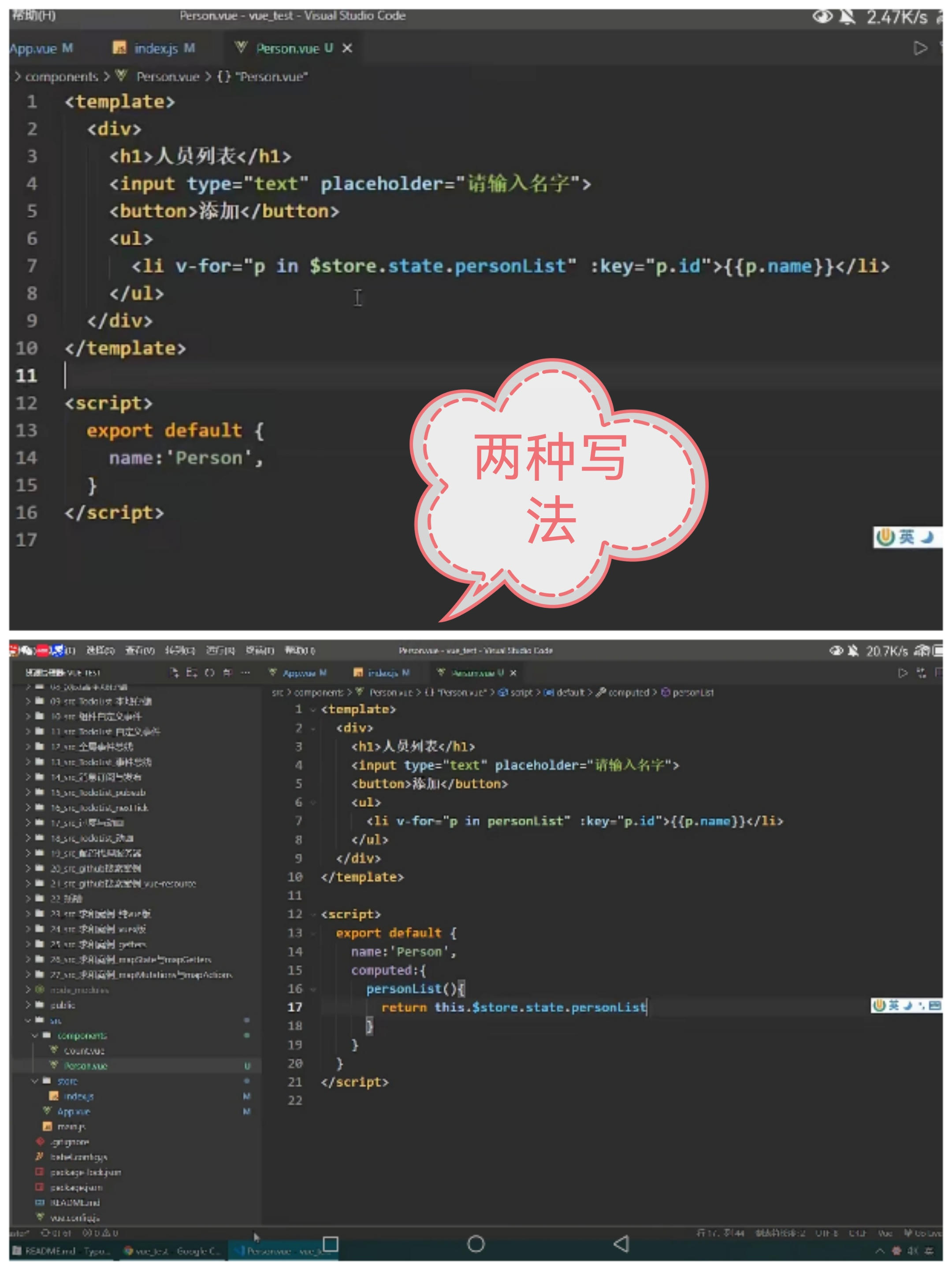Open Explorer more actions ellipsis
Screen dimensions: 952x1270
point(245,672)
